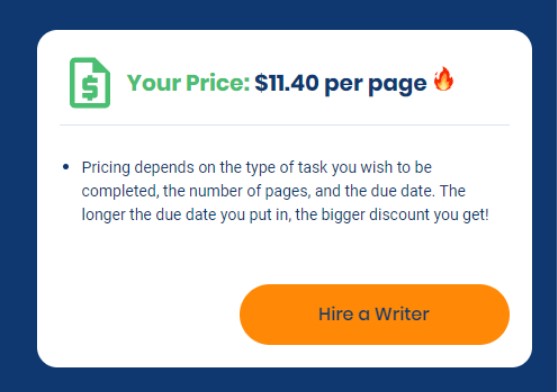This screenshot has width=557, height=392.
Task: Click the bullet point before the pricing note
Action: tap(66, 167)
